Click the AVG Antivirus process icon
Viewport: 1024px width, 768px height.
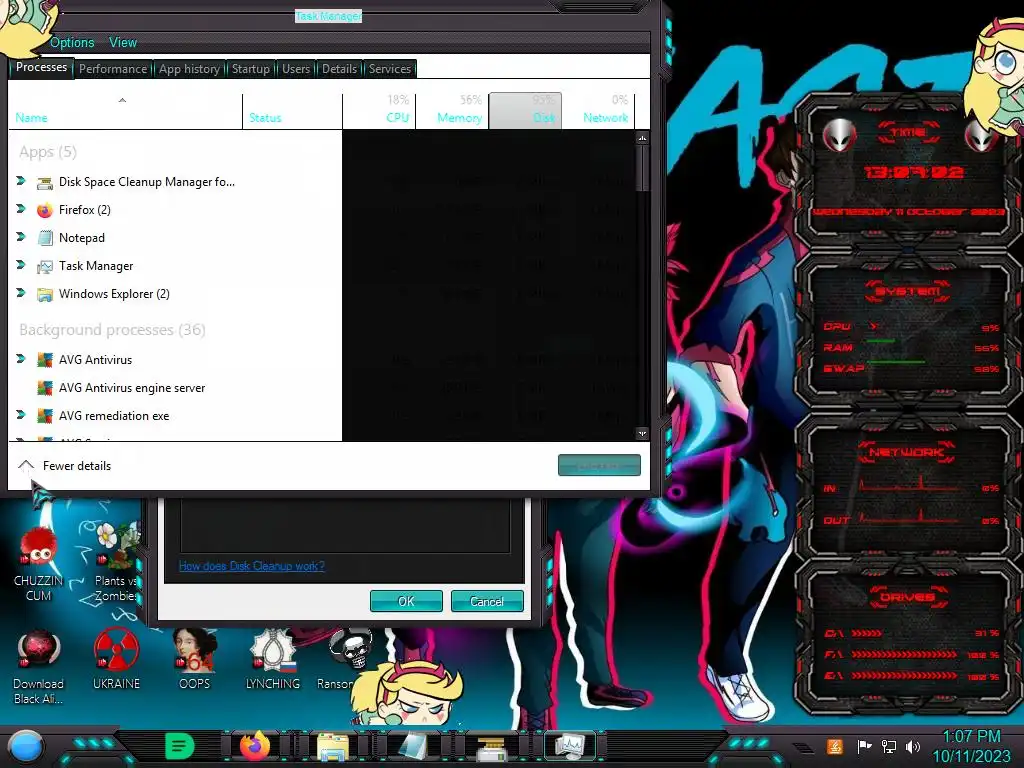[x=44, y=360]
